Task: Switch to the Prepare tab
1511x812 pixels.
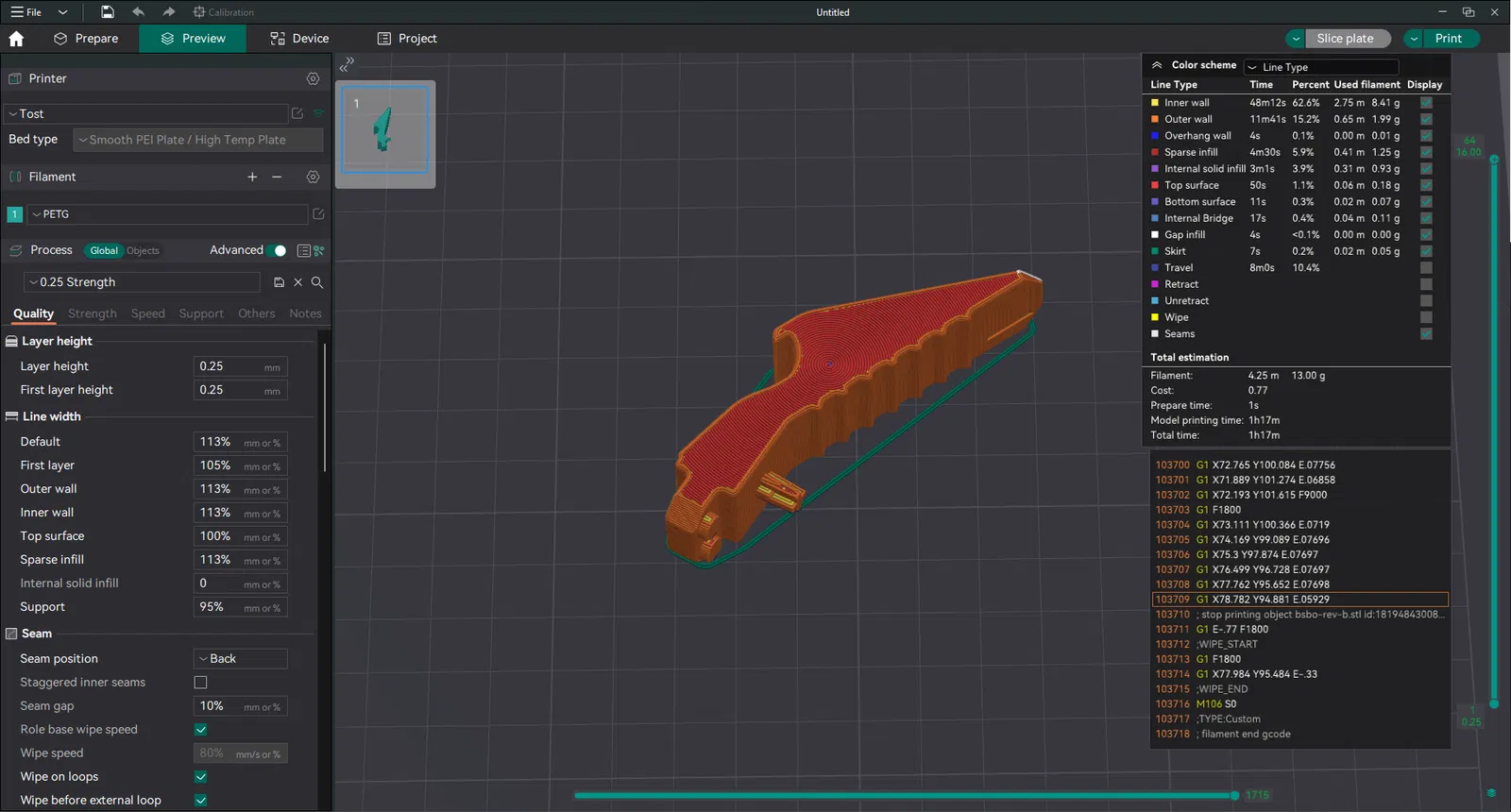Action: point(86,39)
